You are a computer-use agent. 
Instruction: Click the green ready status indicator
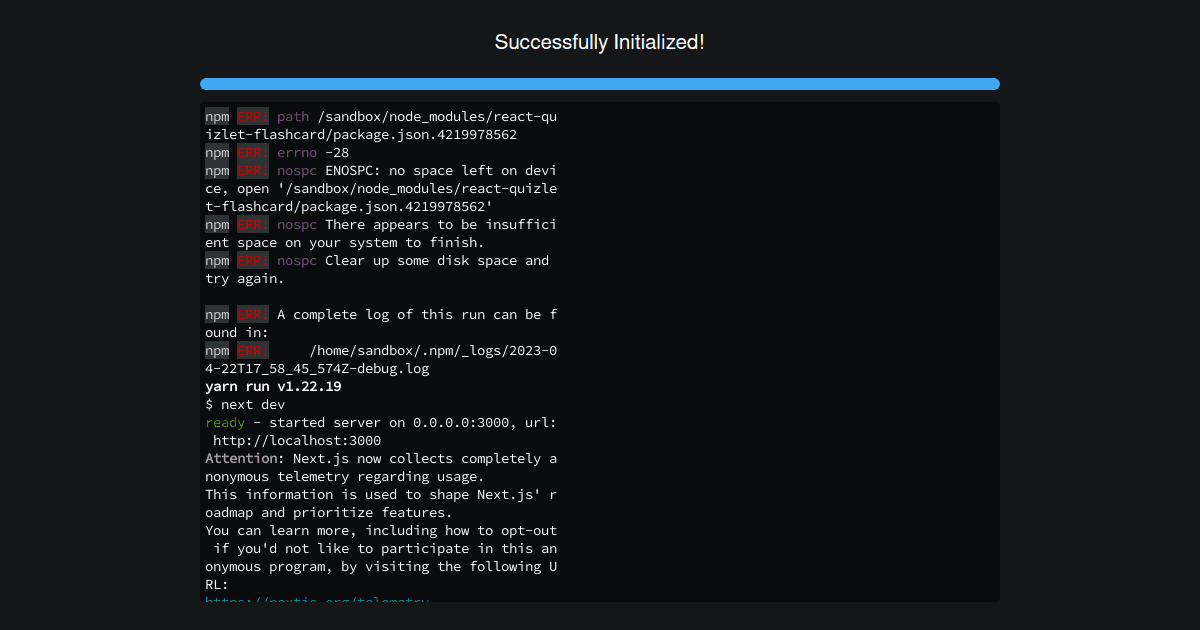pos(224,422)
